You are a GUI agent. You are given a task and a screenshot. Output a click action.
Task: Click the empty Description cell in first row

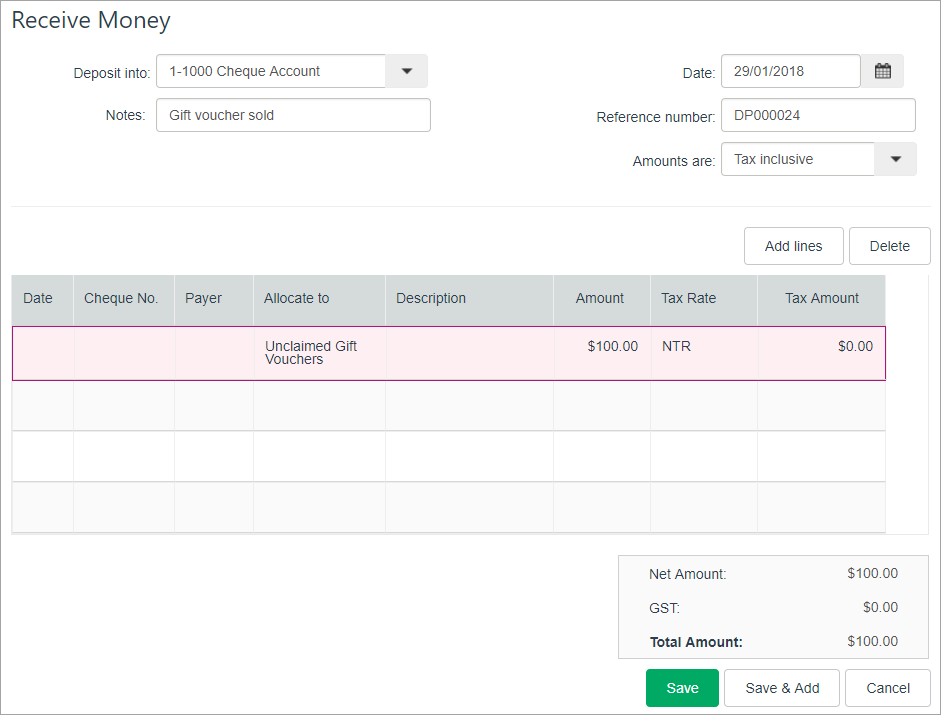(469, 353)
